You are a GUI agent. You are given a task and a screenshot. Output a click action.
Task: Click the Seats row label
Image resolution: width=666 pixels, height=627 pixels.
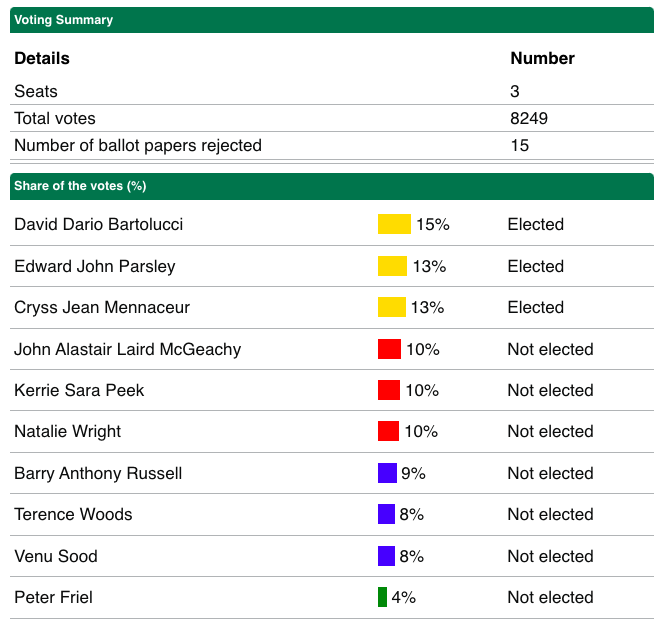[36, 91]
